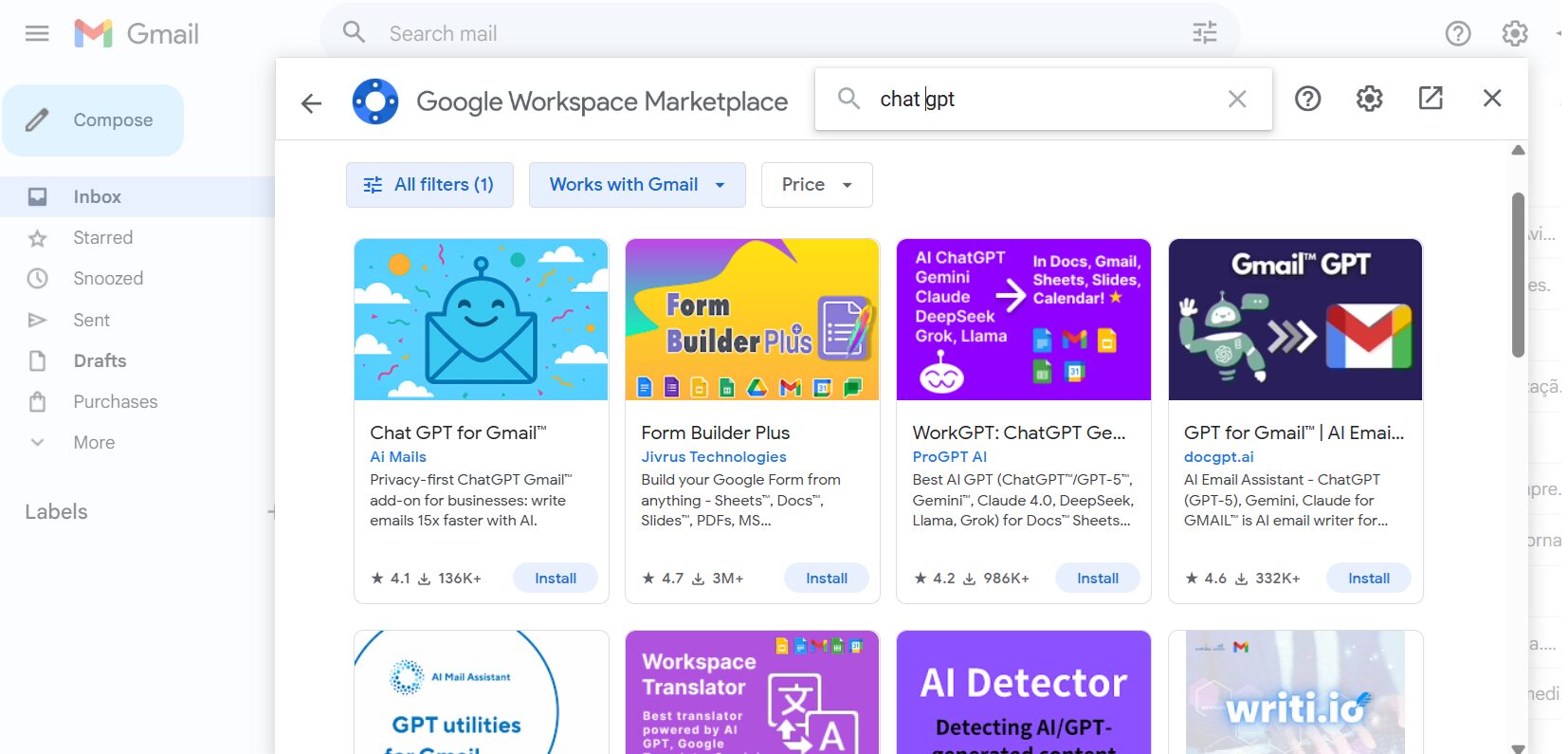The width and height of the screenshot is (1568, 754).
Task: Toggle the All filters (1) chip
Action: [x=429, y=185]
